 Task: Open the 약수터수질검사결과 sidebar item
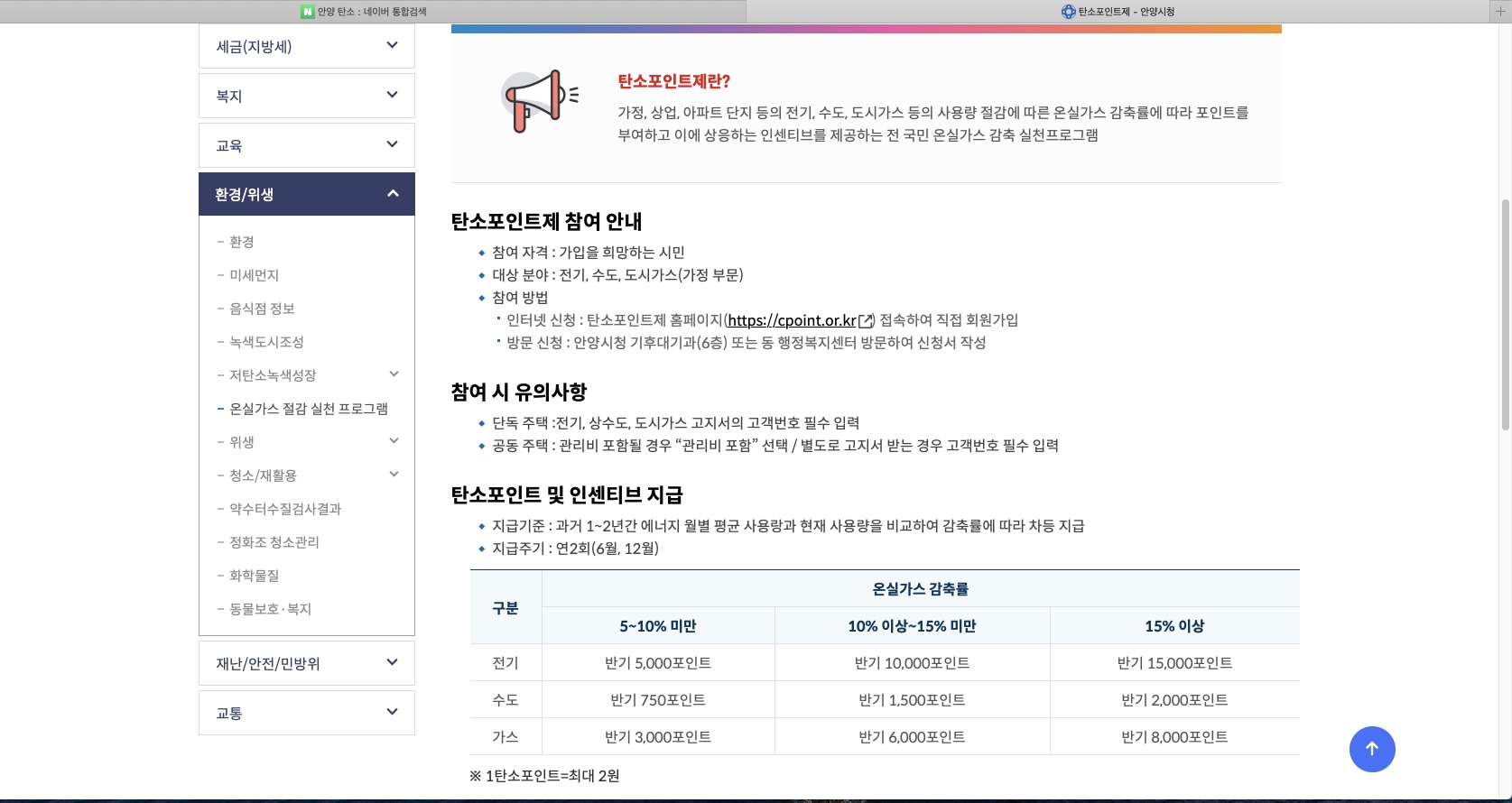point(285,509)
